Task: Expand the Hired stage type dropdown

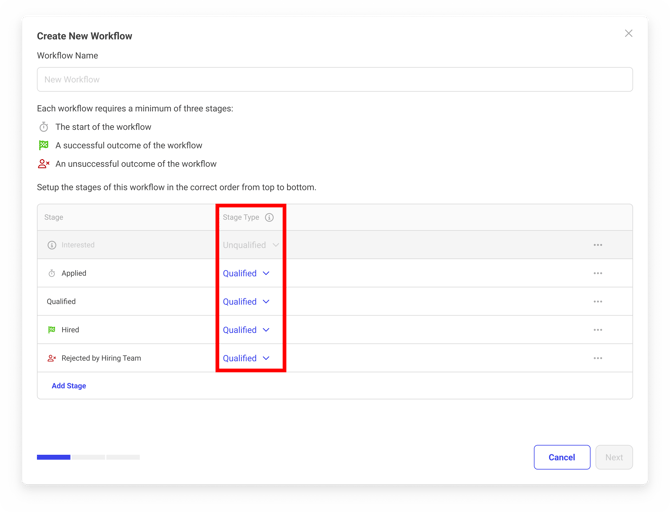Action: click(x=246, y=329)
